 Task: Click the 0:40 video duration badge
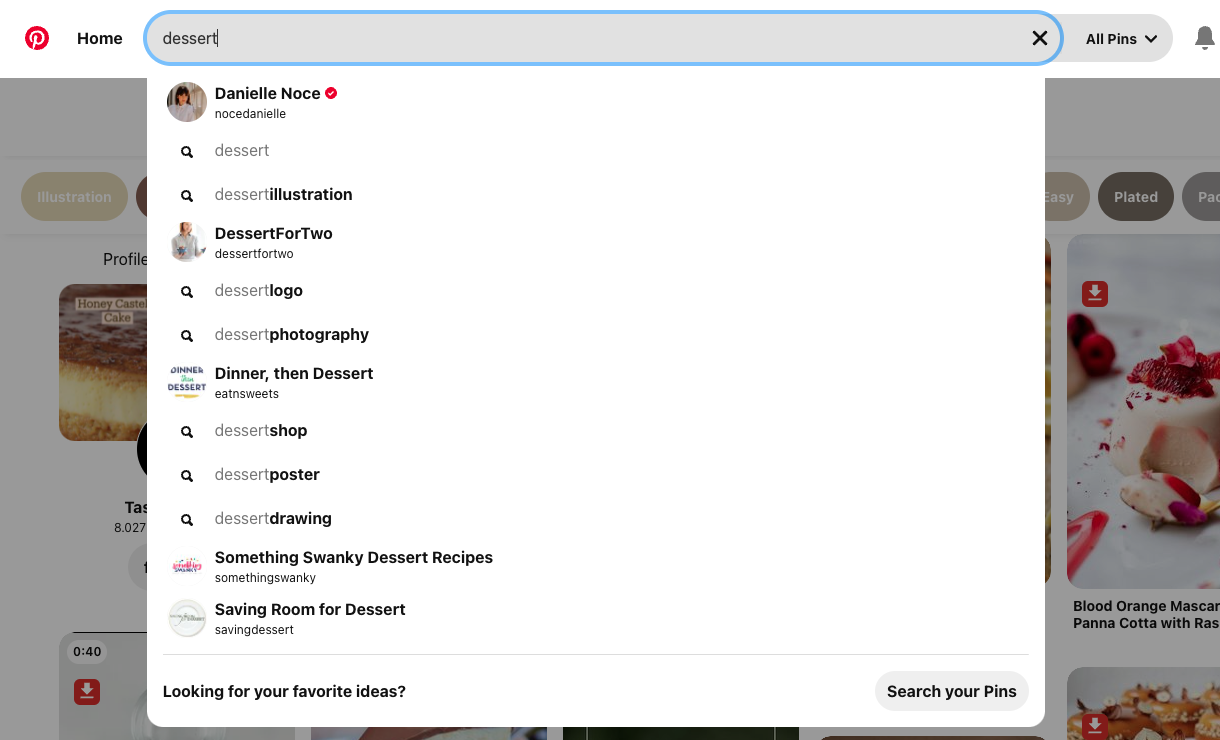tap(87, 651)
